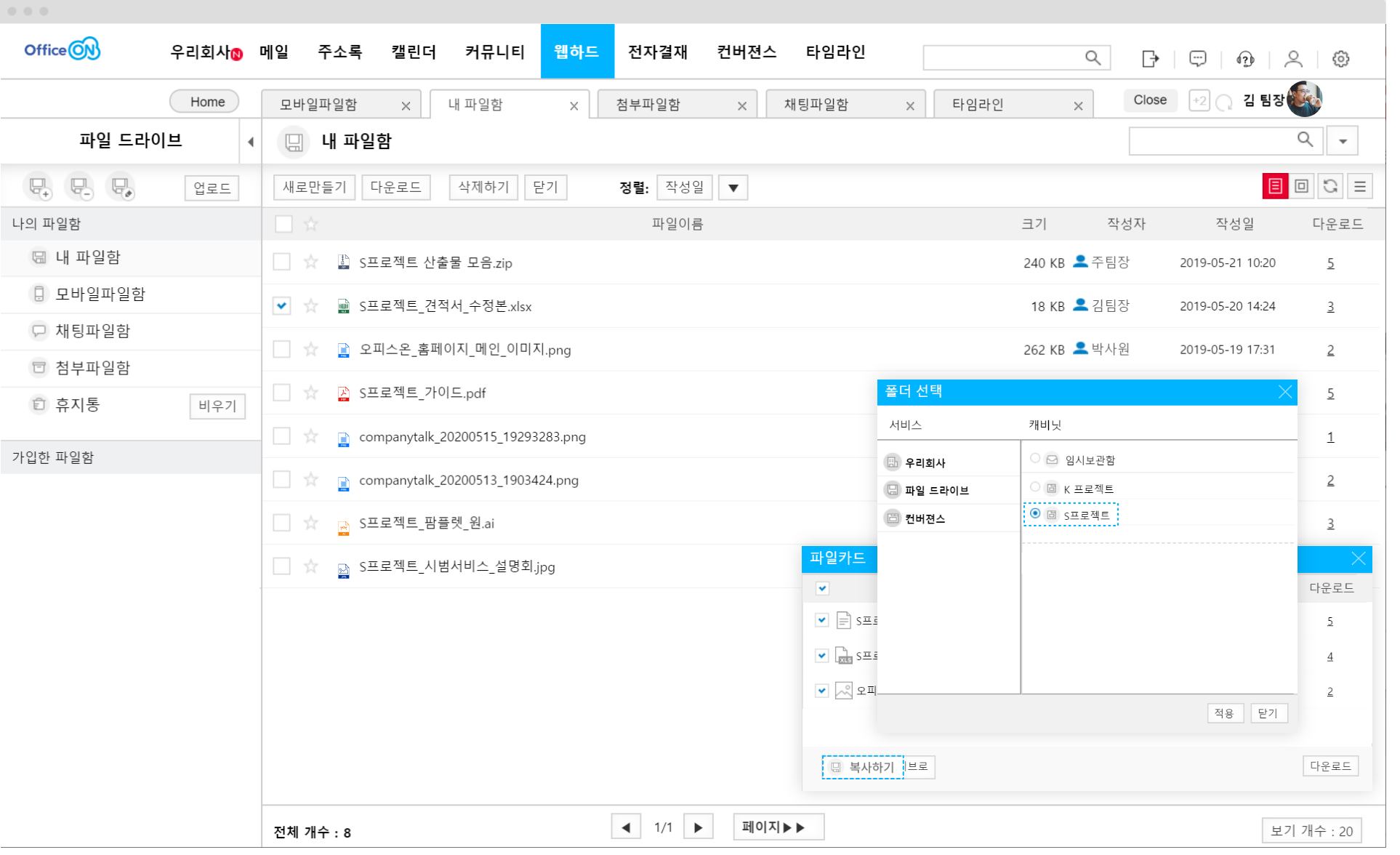Image resolution: width=1400 pixels, height=855 pixels.
Task: Click the add folder icon in sidebar
Action: pyautogui.click(x=39, y=188)
